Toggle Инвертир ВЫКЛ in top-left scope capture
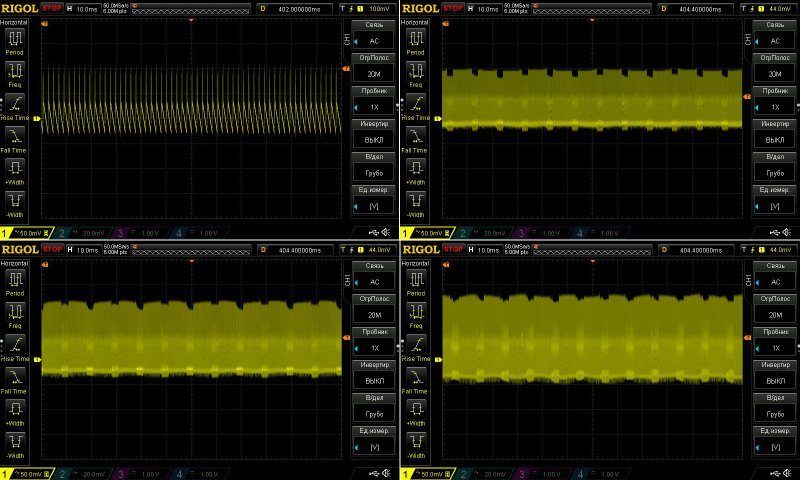This screenshot has height=480, width=800. coord(373,134)
